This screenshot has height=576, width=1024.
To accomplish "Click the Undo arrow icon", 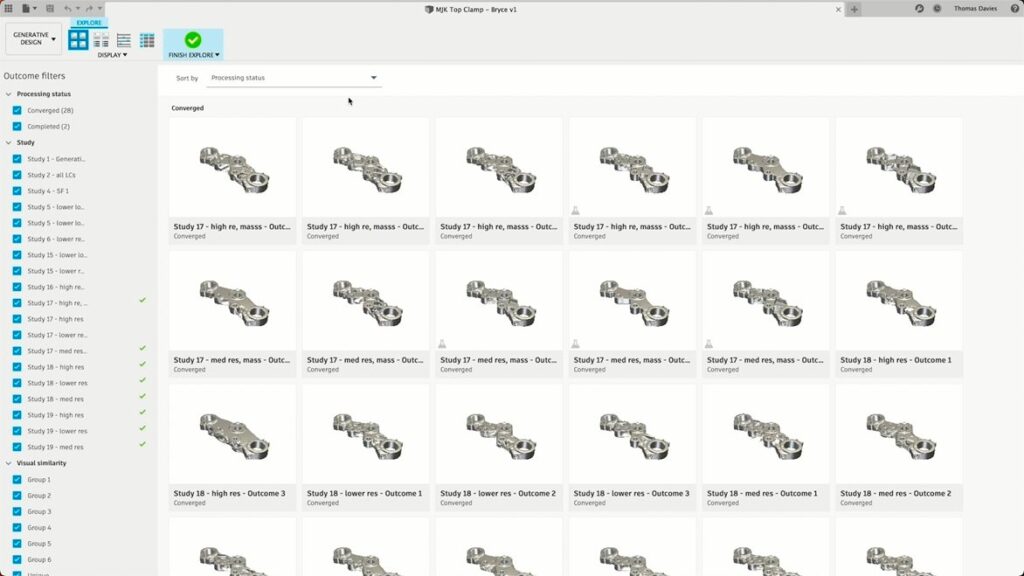I will coord(68,8).
